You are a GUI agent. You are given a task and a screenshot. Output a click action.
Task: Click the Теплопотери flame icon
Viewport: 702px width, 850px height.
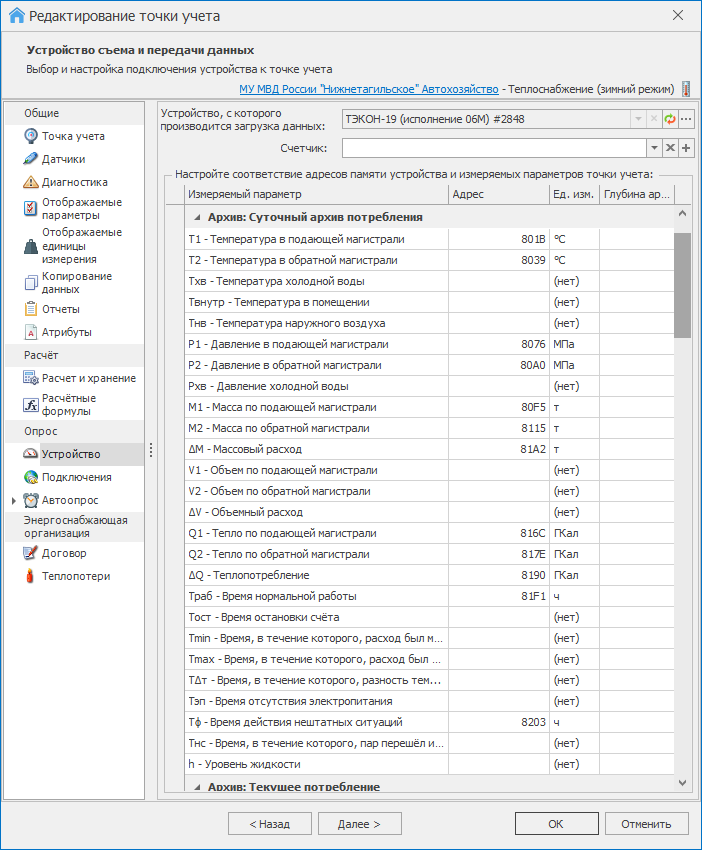(30, 576)
